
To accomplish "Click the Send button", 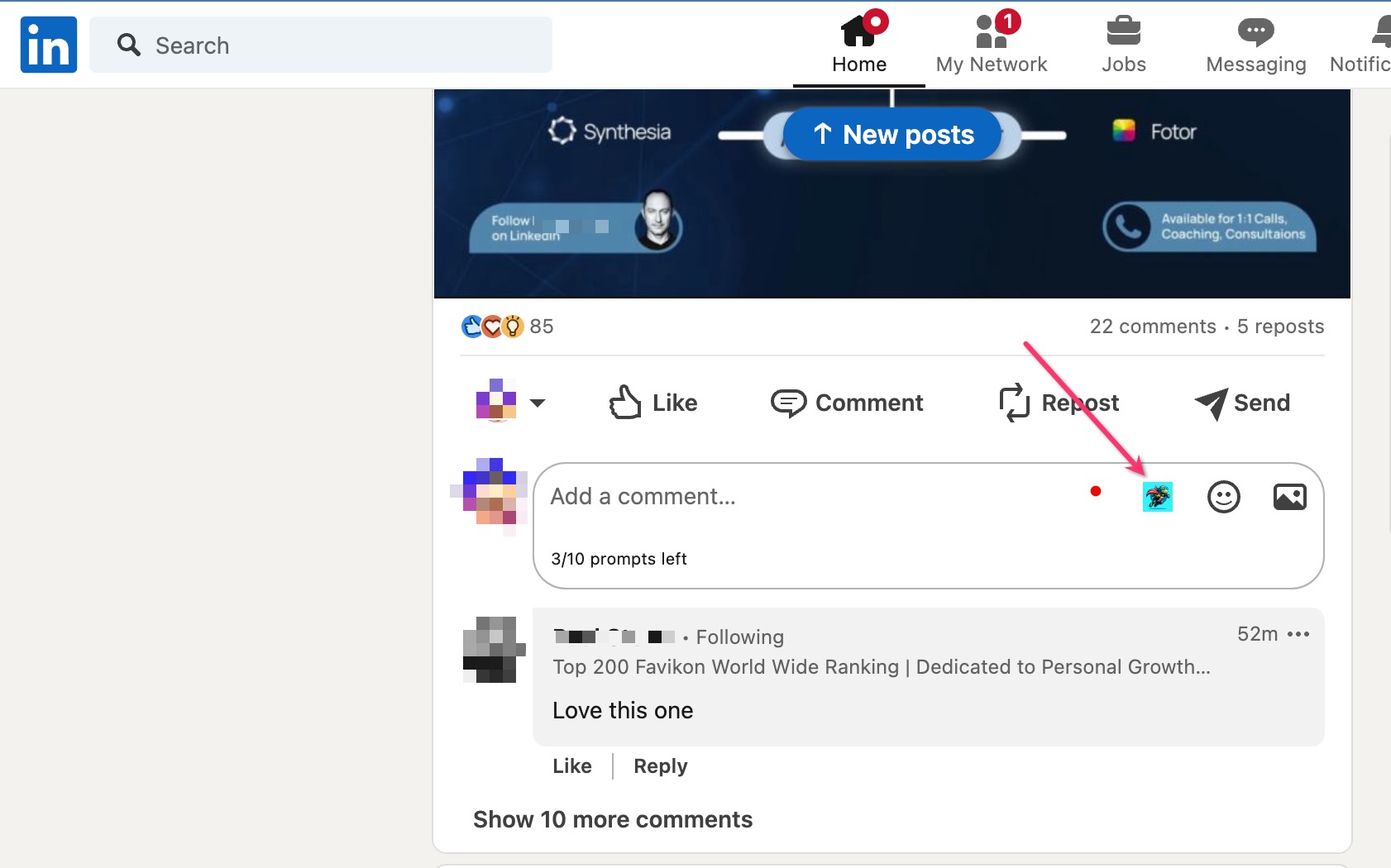I will point(1242,403).
